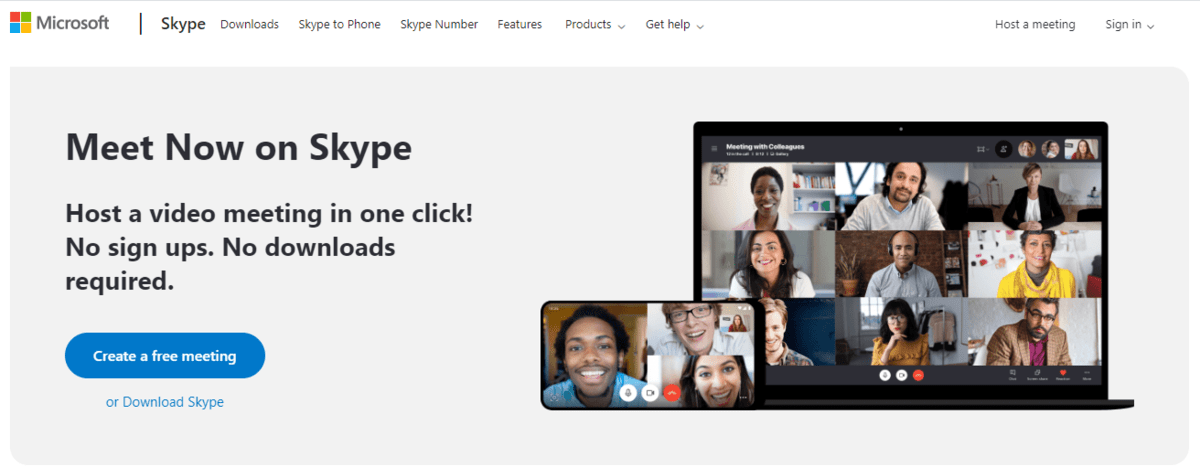Click the video camera icon in the laptop call bar
Viewport: 1200px width, 467px height.
point(902,375)
